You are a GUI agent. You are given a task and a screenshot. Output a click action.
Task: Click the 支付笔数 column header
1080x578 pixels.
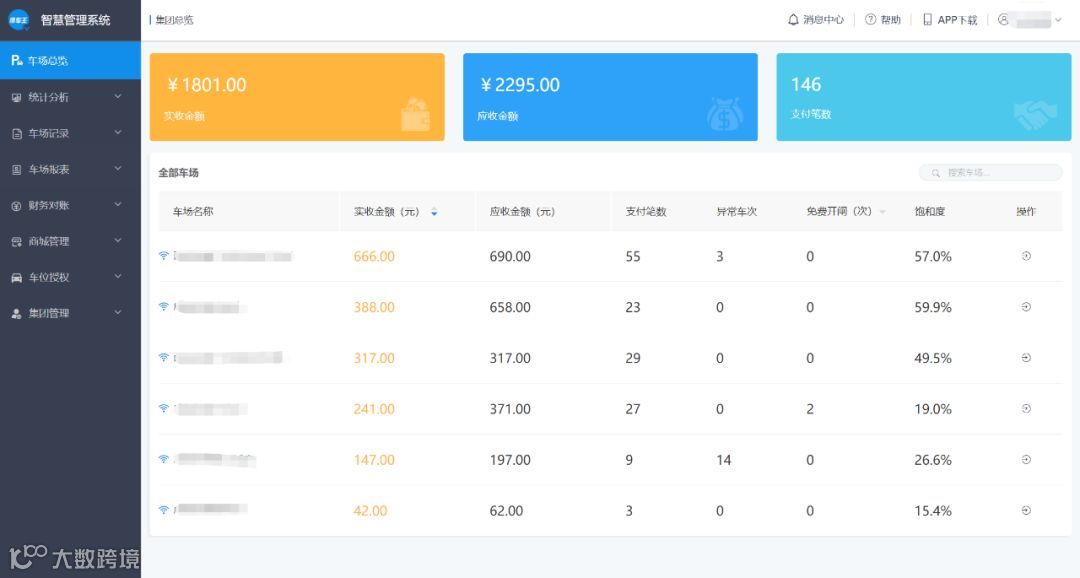(x=645, y=211)
